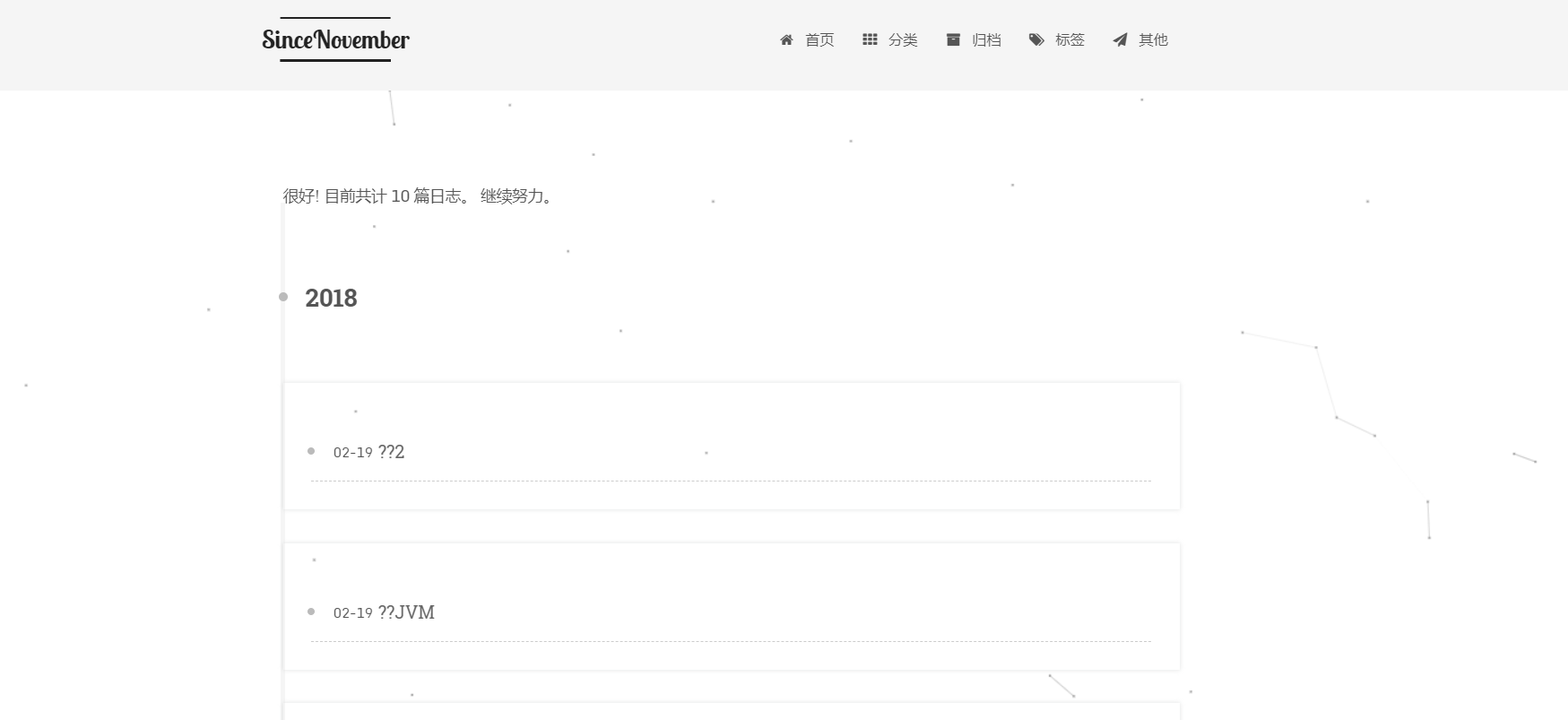Image resolution: width=1568 pixels, height=720 pixels.
Task: Open the post titled ??2
Action: 391,452
